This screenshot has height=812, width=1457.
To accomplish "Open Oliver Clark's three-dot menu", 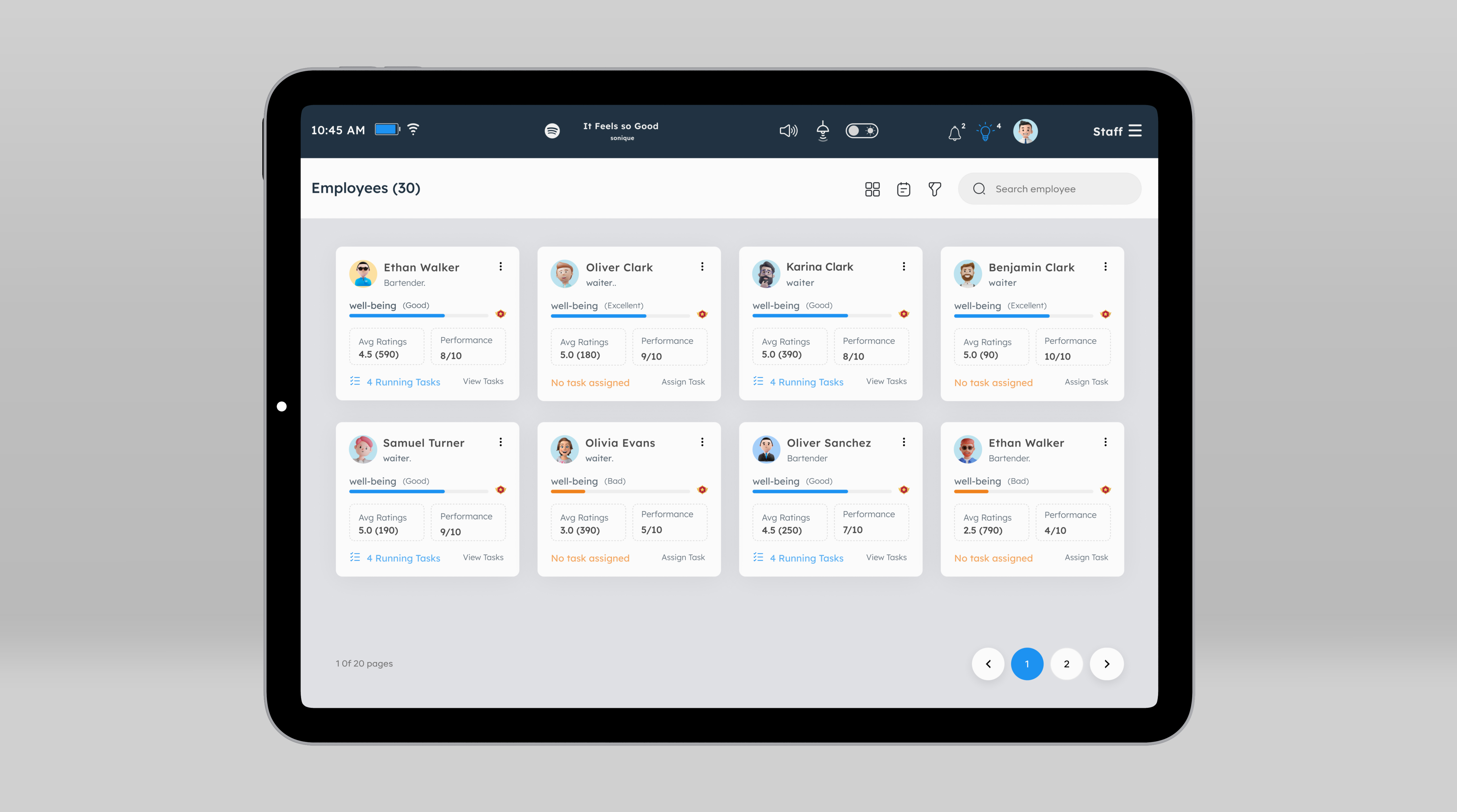I will point(702,266).
